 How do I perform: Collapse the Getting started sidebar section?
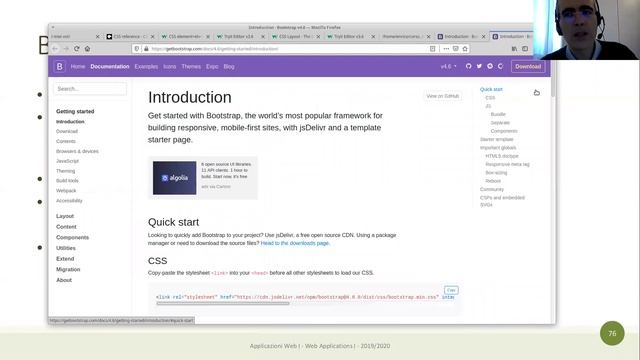(x=75, y=111)
